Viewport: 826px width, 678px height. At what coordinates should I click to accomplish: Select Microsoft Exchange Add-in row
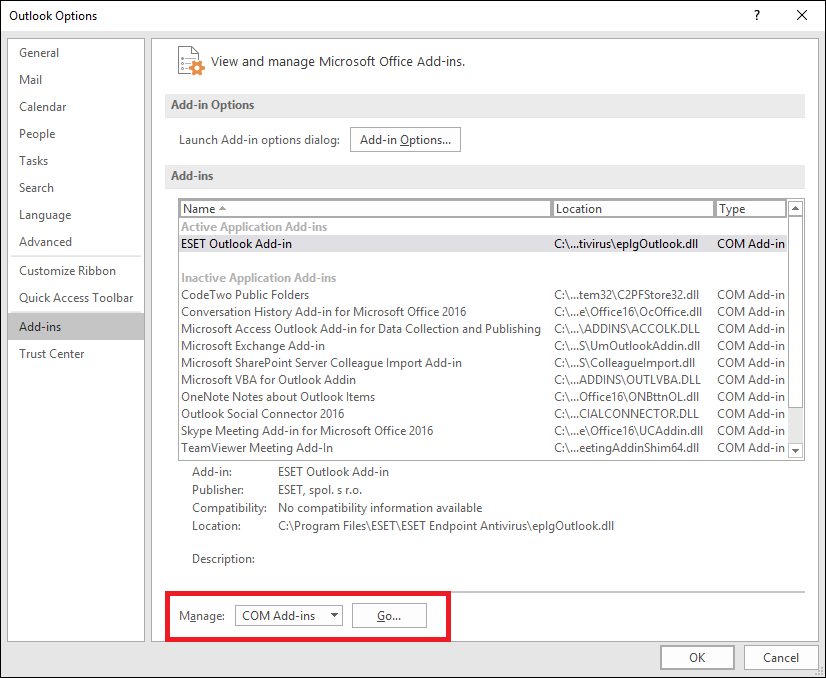click(483, 346)
